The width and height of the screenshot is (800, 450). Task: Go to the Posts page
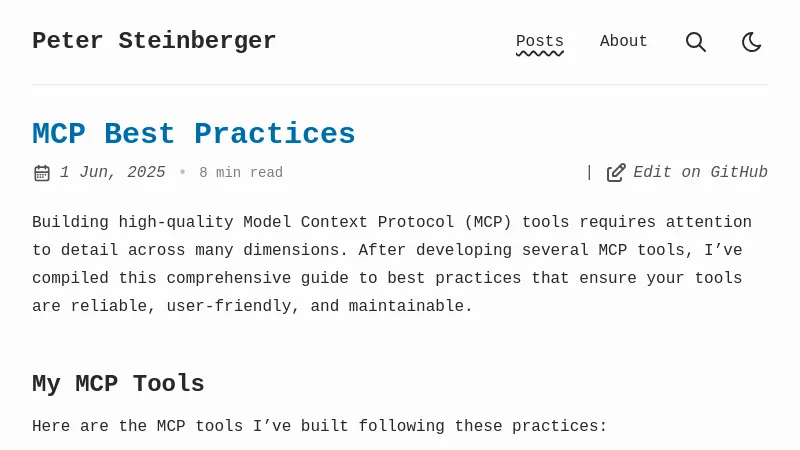pyautogui.click(x=540, y=42)
